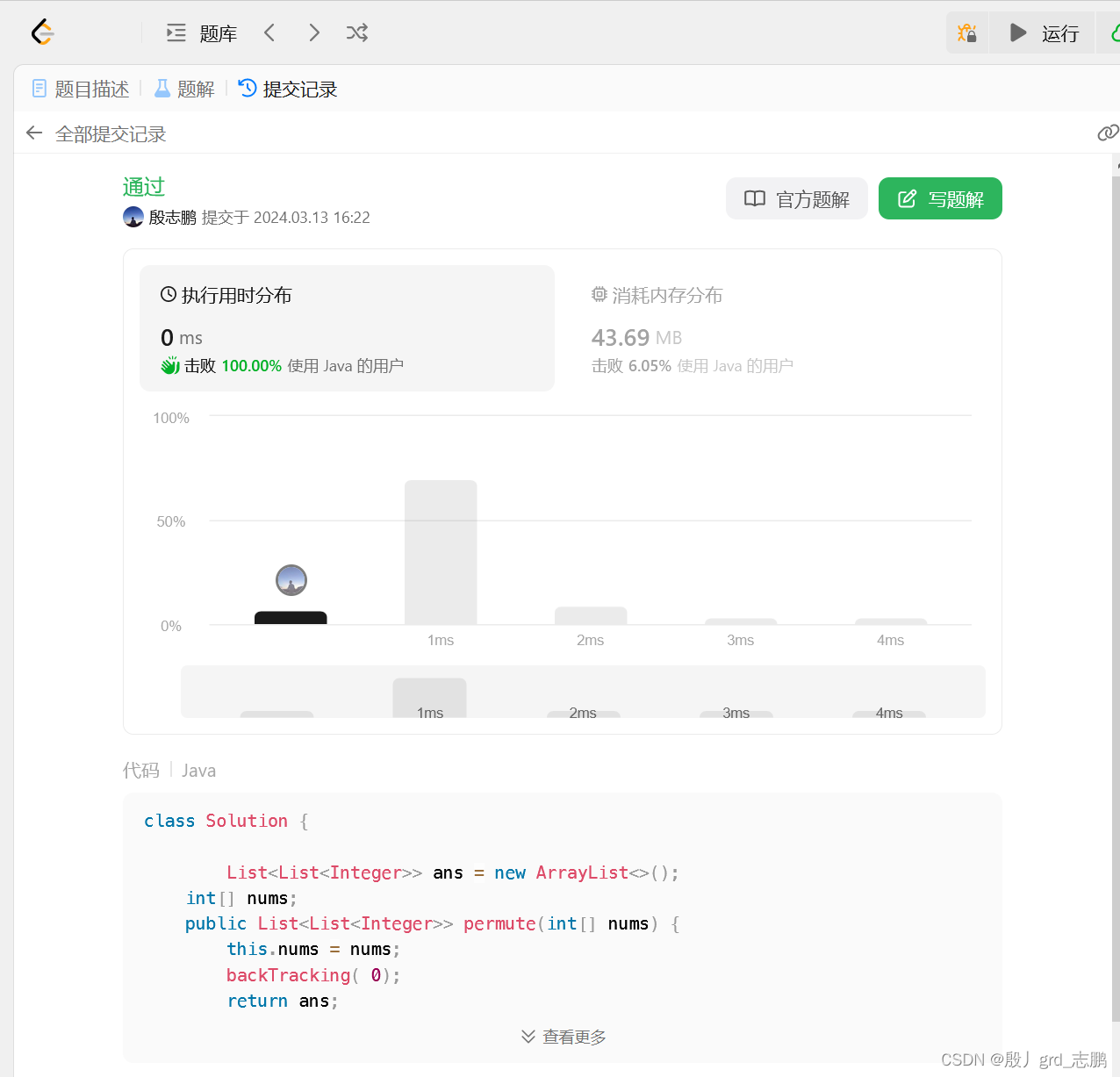
Task: Click the page vertical scrollbar
Action: coord(1116,597)
